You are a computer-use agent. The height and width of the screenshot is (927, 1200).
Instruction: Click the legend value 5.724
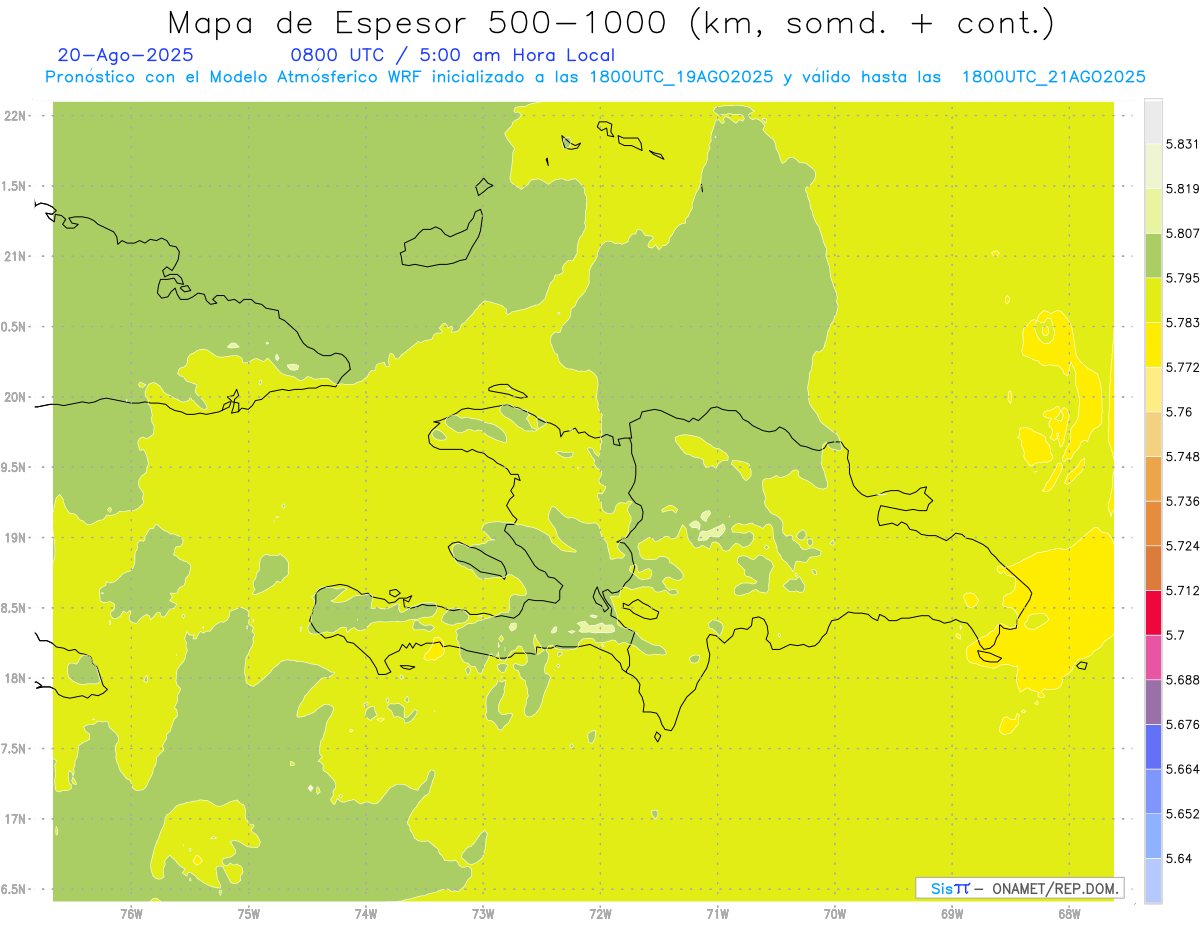[1181, 546]
